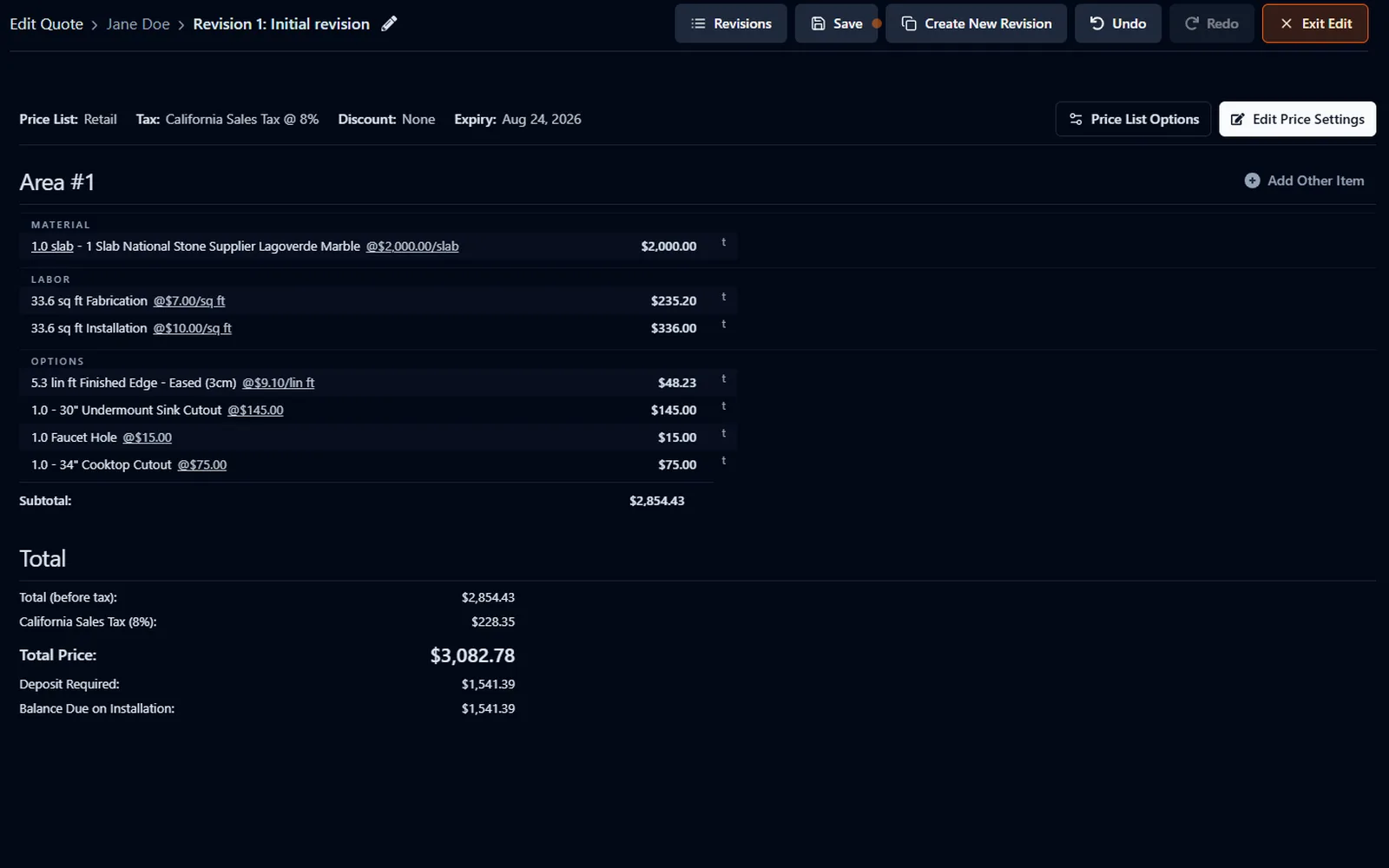Image resolution: width=1389 pixels, height=868 pixels.
Task: Open Jane Doe breadcrumb link
Action: pos(138,24)
